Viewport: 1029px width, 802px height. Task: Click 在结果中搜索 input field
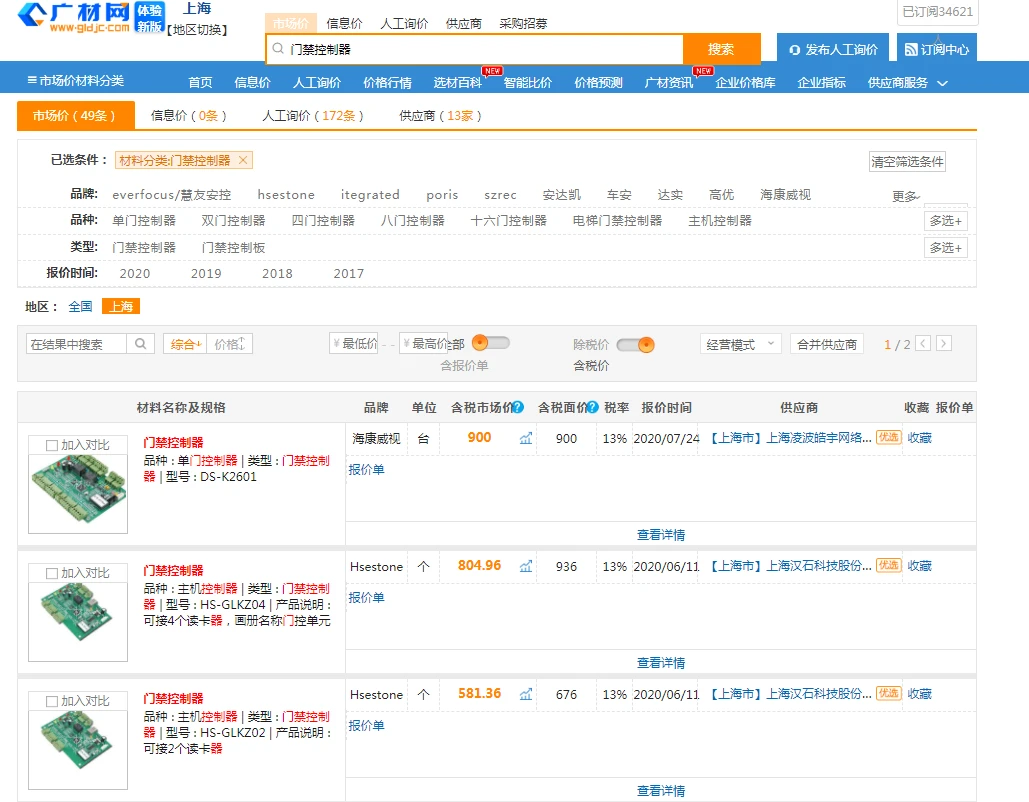(x=77, y=344)
